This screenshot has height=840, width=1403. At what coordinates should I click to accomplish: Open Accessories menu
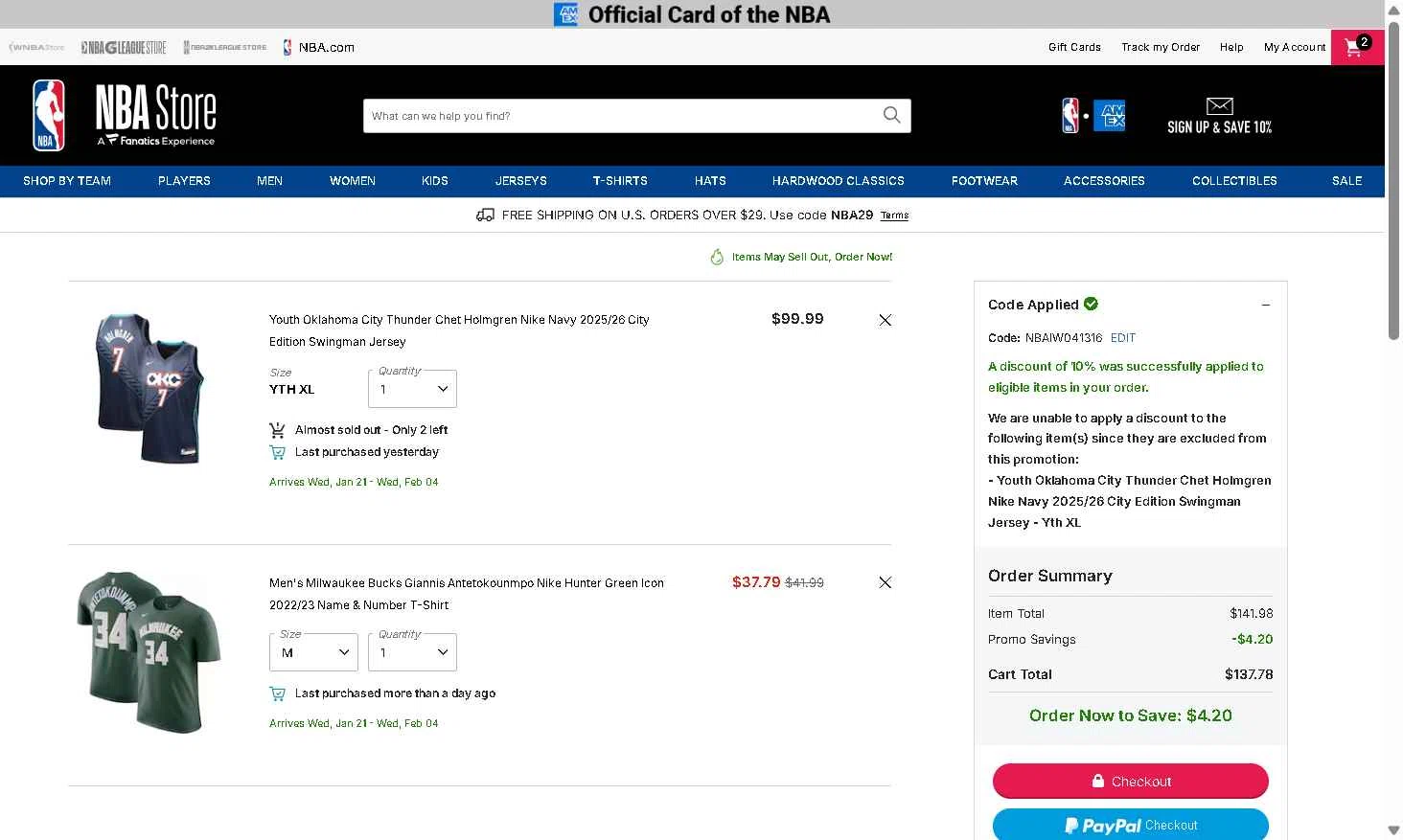pos(1104,181)
